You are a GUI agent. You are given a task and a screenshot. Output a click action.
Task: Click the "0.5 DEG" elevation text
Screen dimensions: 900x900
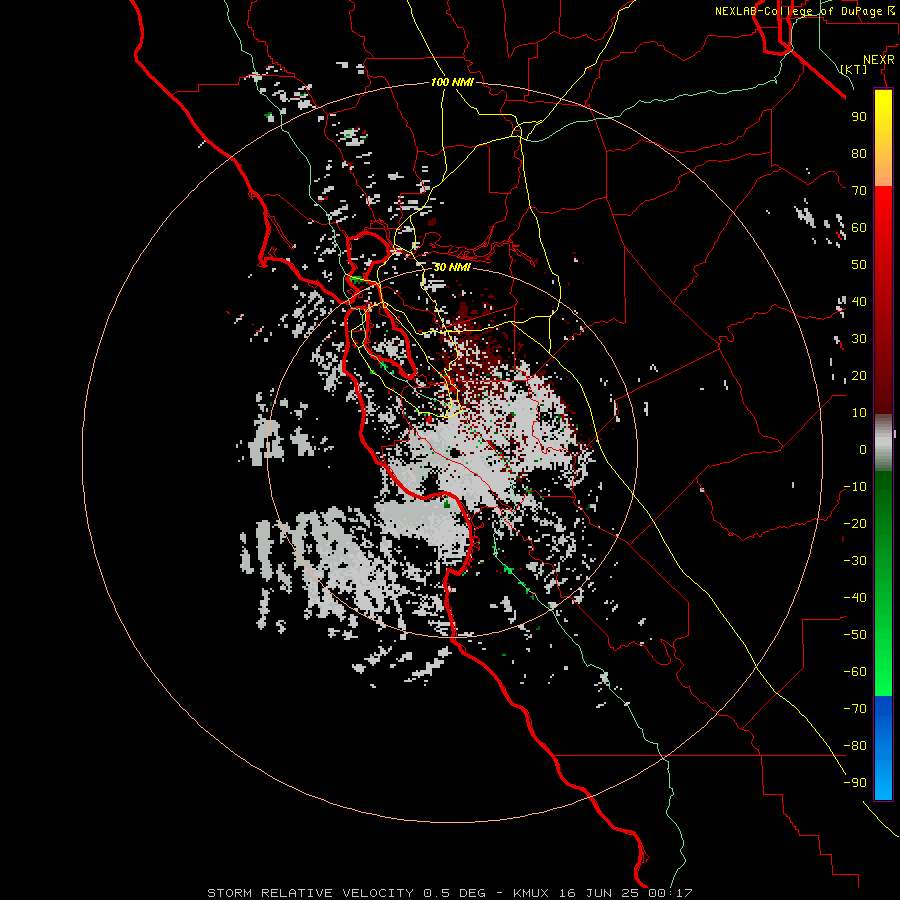pos(454,893)
